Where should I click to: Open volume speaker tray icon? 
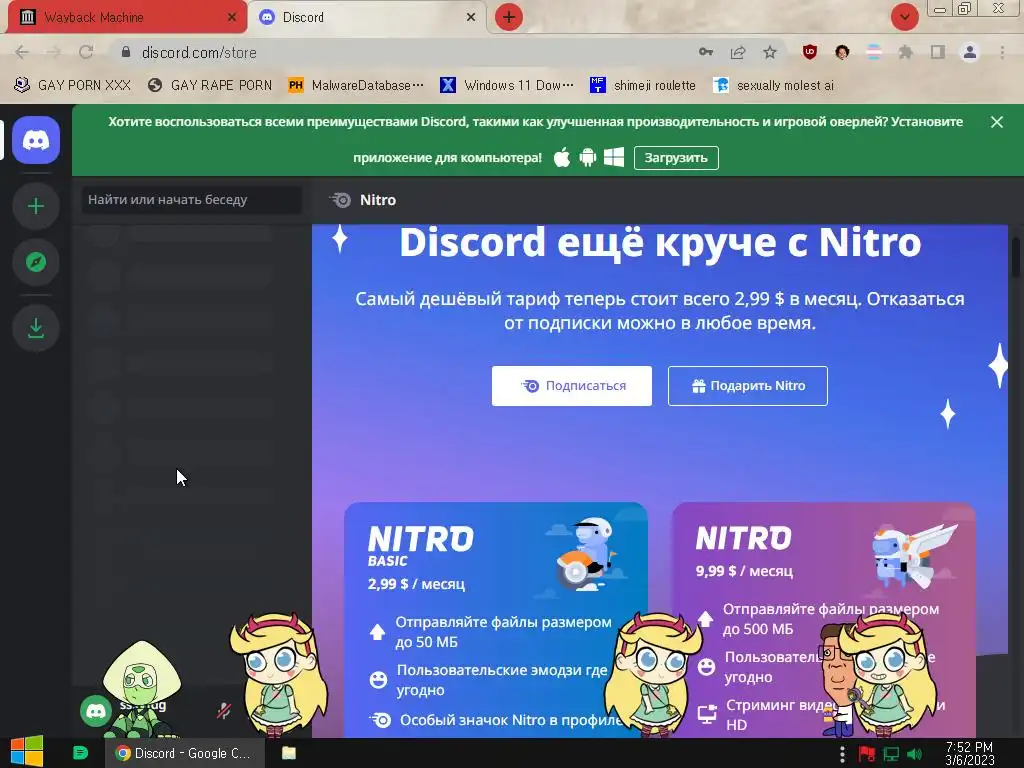point(915,755)
